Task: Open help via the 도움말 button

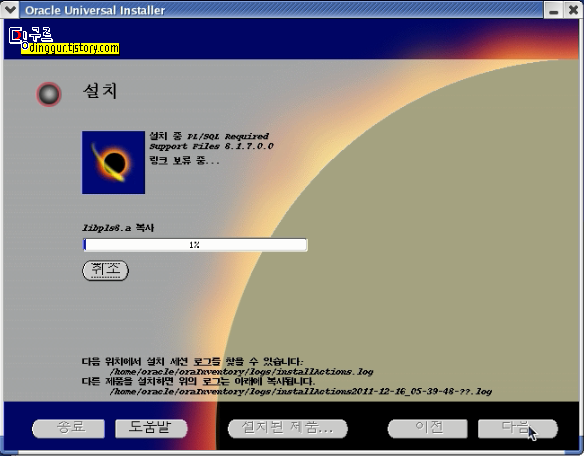Action: tap(151, 428)
